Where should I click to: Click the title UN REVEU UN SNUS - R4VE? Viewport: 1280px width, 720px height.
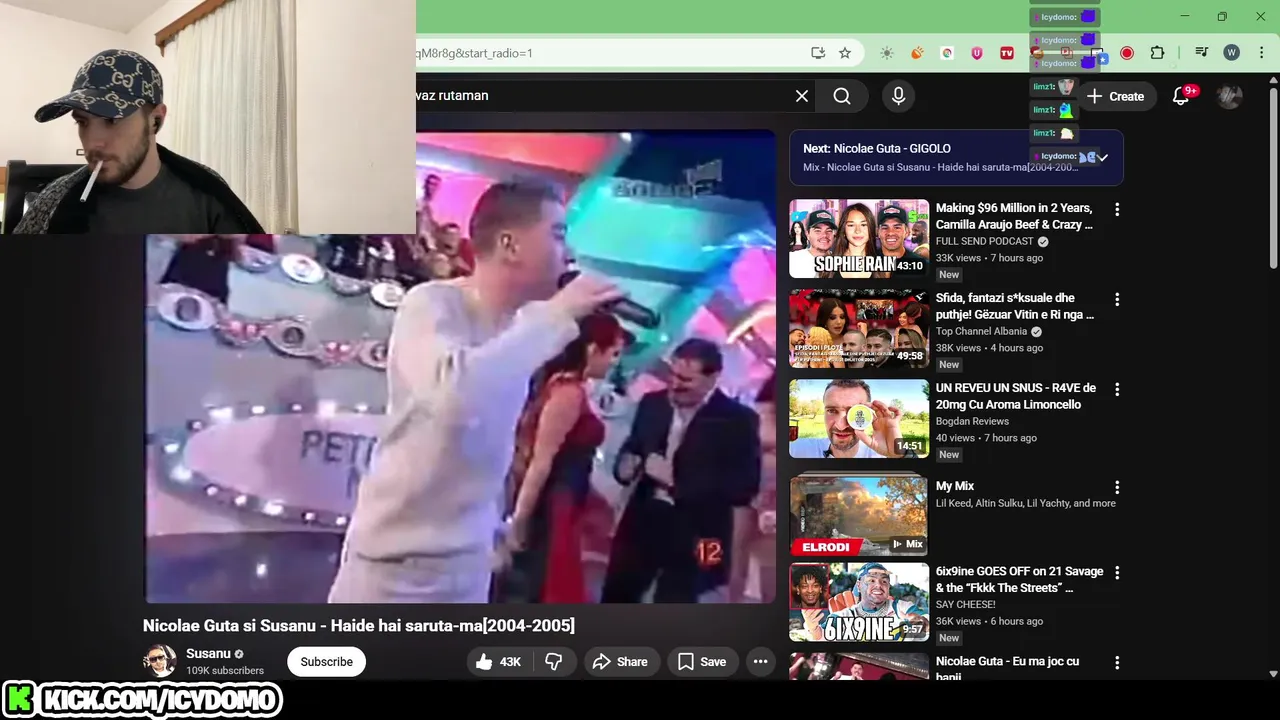pyautogui.click(x=1016, y=396)
